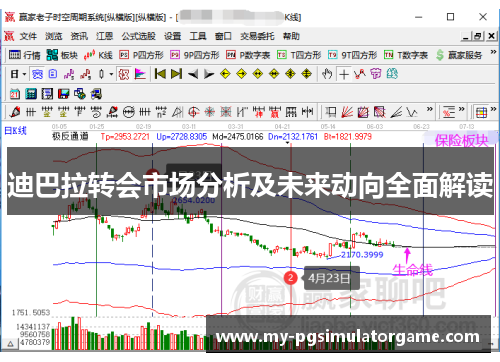
Task: Click the 日K线 chart label
Action: pyautogui.click(x=15, y=131)
